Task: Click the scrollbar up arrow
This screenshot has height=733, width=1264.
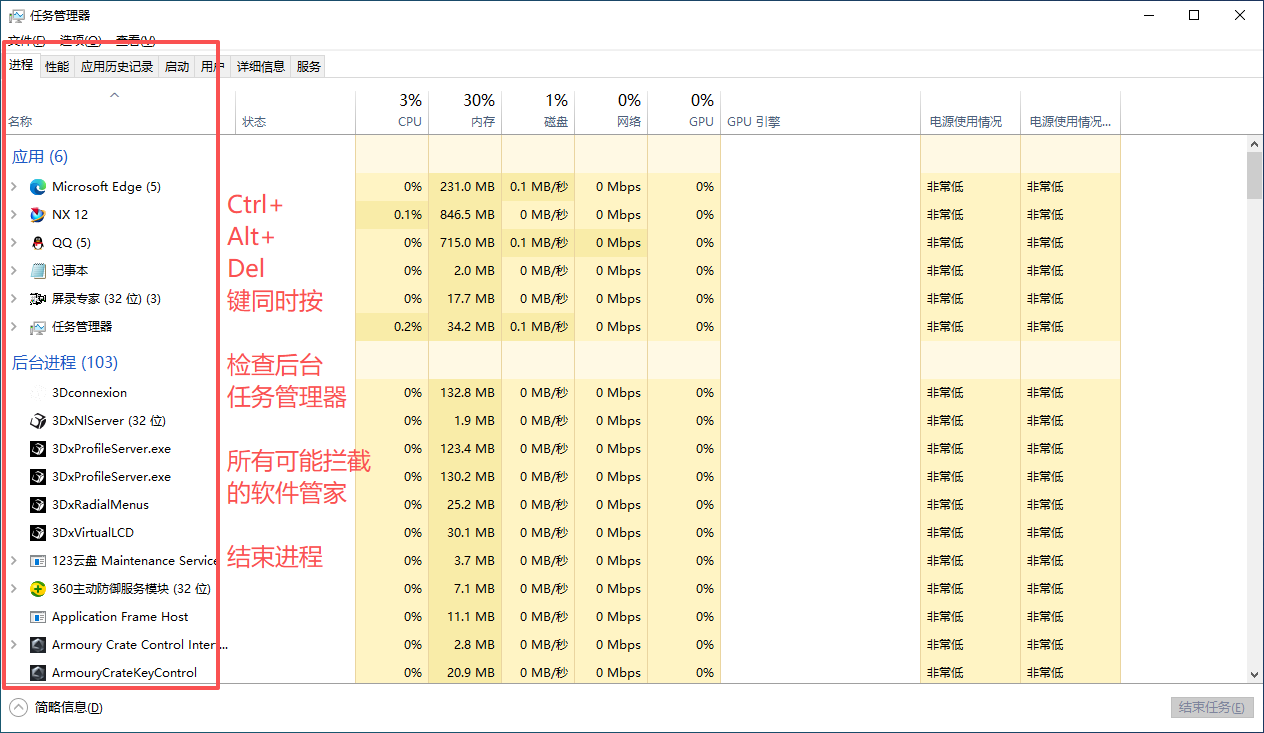Action: point(1254,144)
